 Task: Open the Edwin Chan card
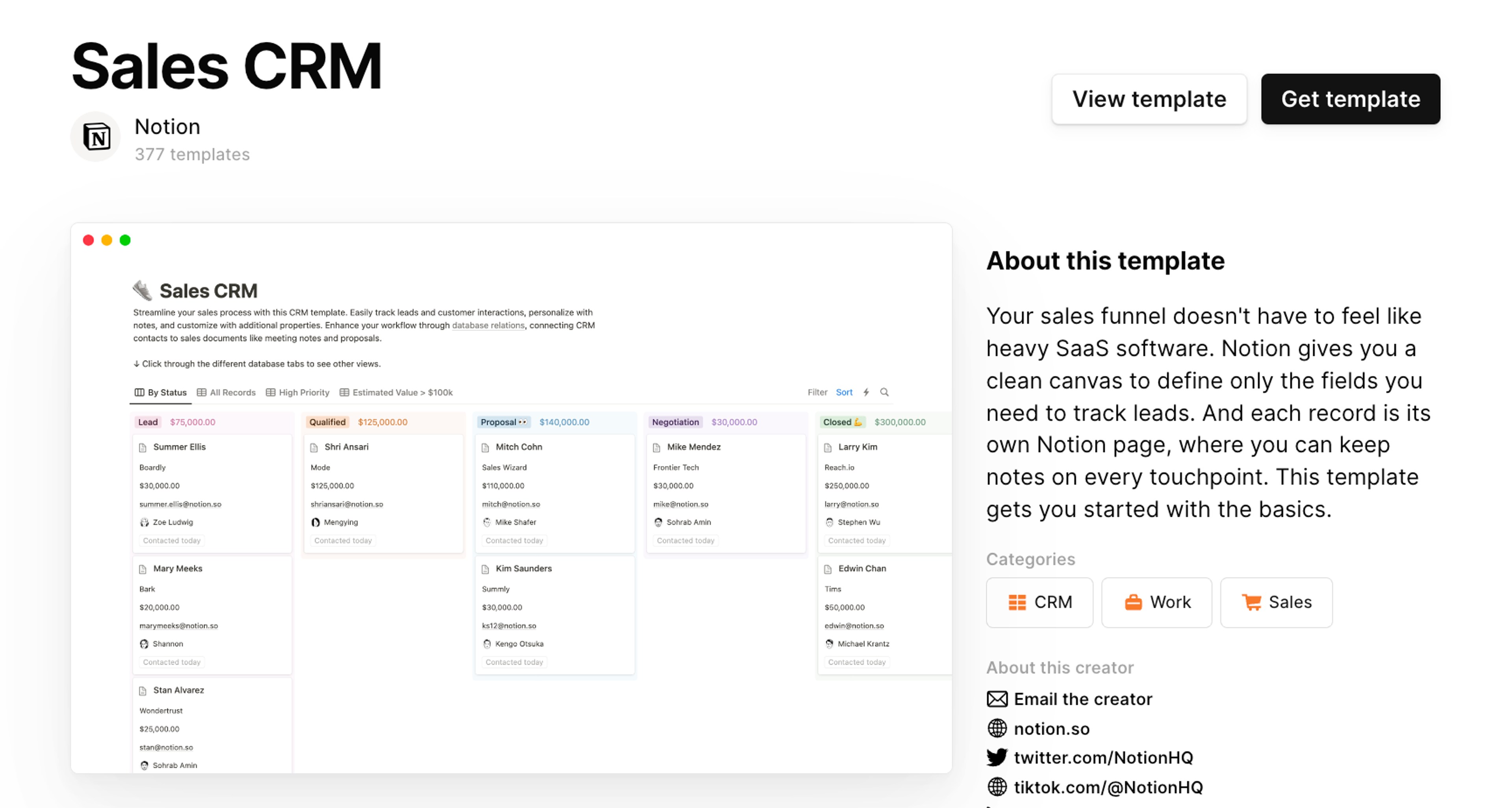point(885,615)
